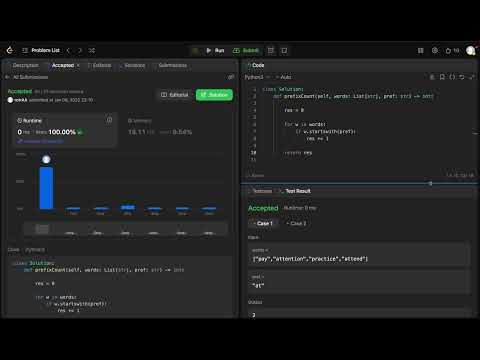480x360 pixels.
Task: Switch to the Test Result tab
Action: 295,191
